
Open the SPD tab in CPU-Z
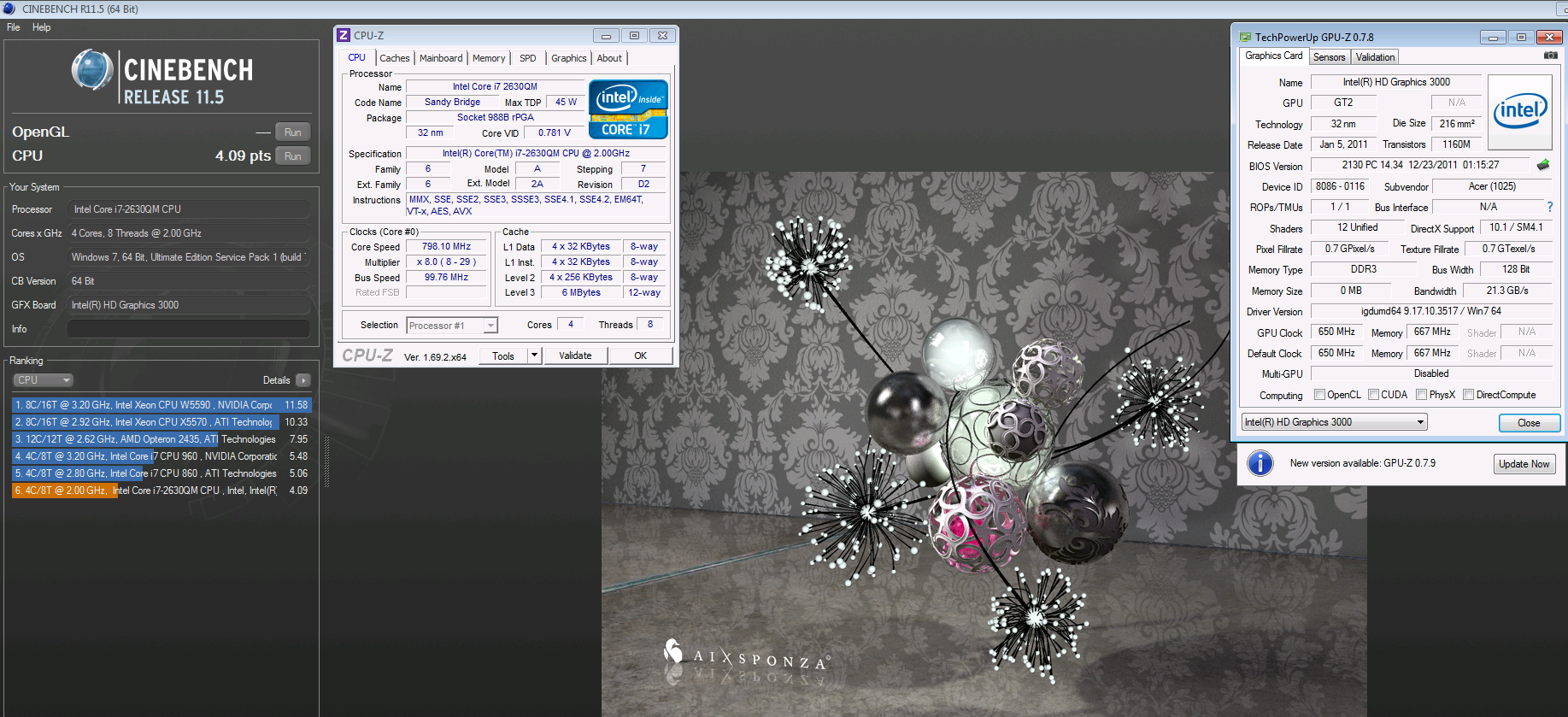[x=528, y=58]
